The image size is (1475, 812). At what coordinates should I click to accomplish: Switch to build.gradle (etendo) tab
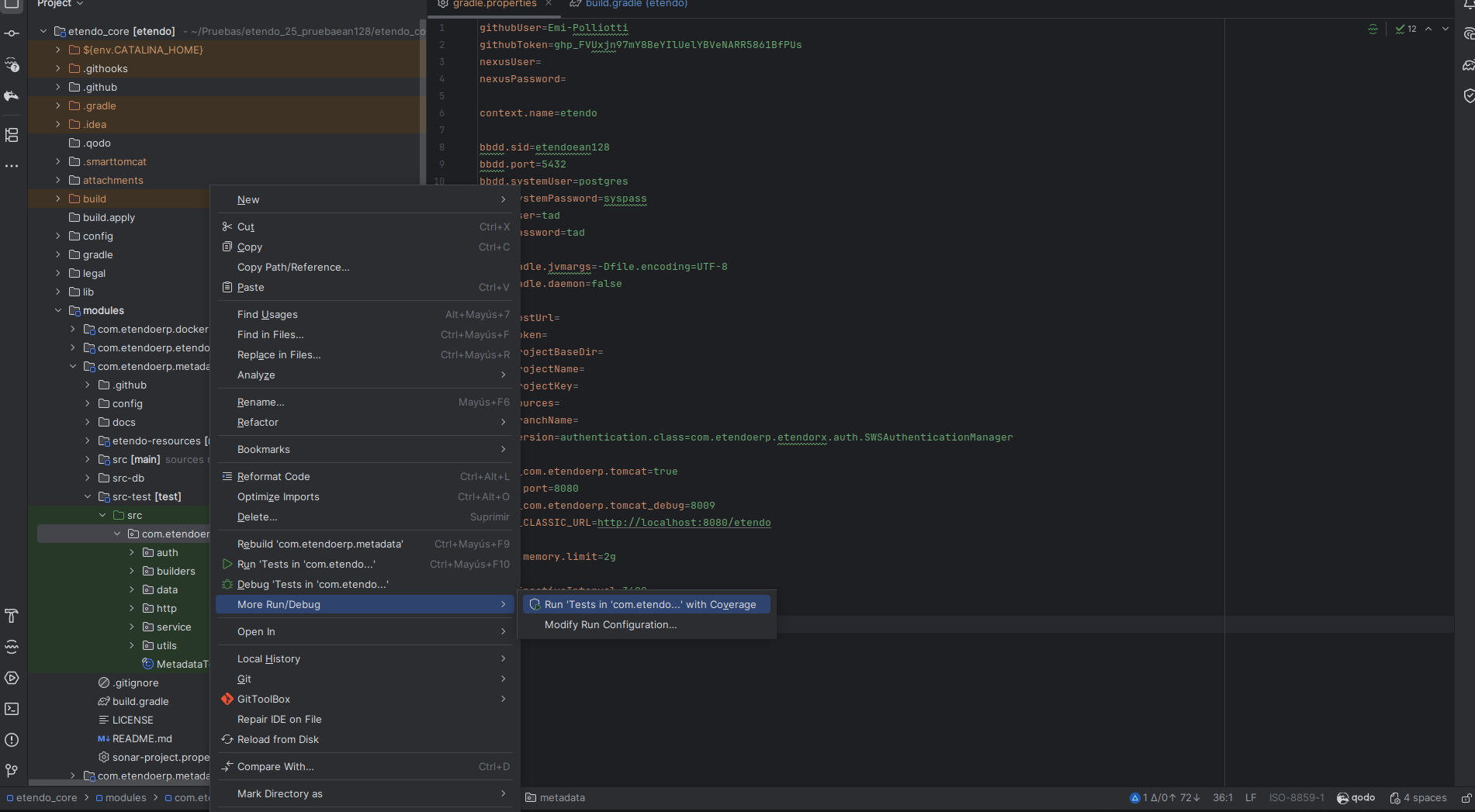pos(635,4)
